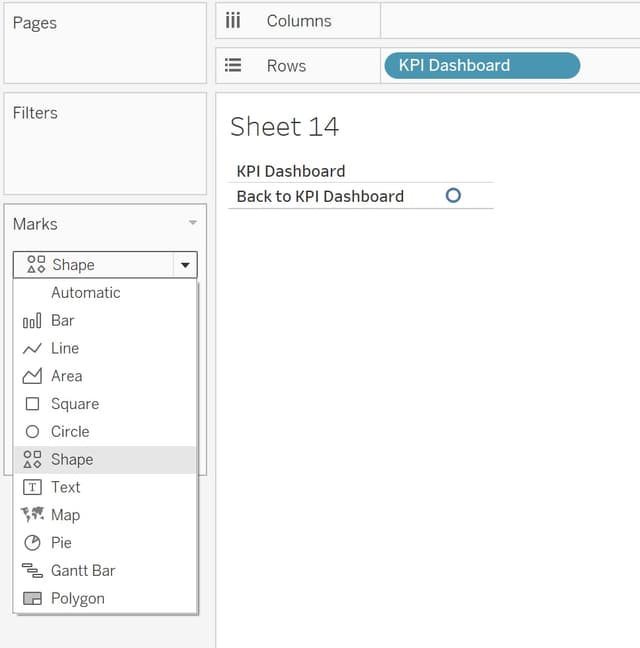Select the Text mark type icon

coord(32,487)
